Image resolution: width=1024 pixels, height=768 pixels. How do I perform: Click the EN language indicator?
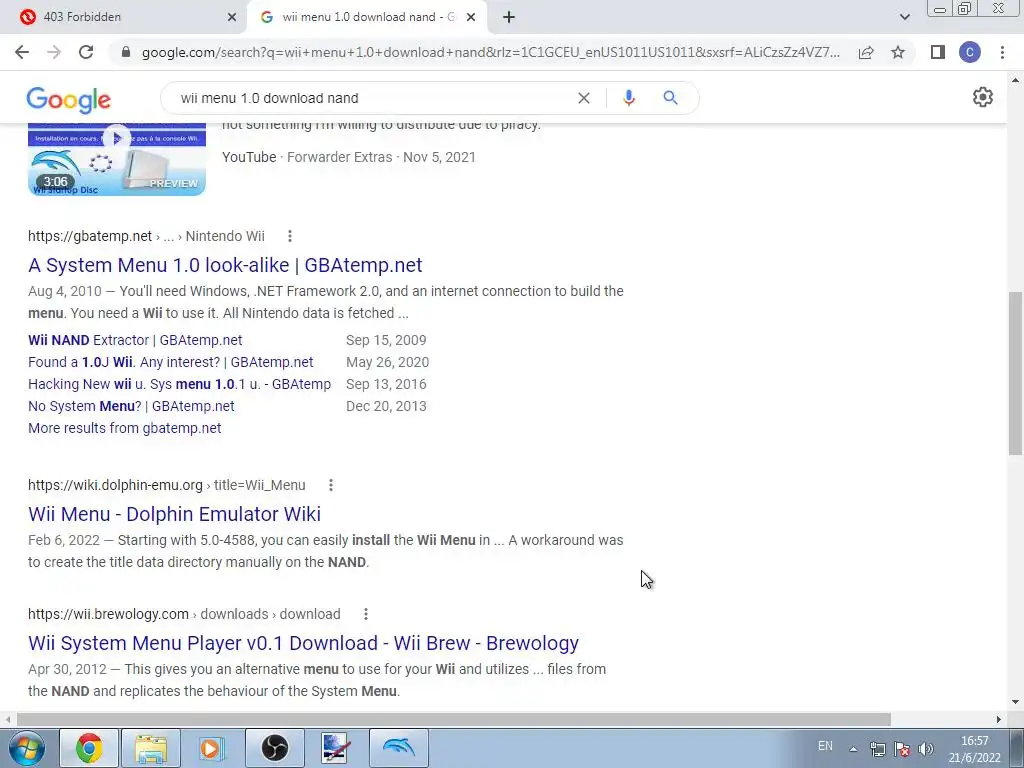tap(825, 746)
